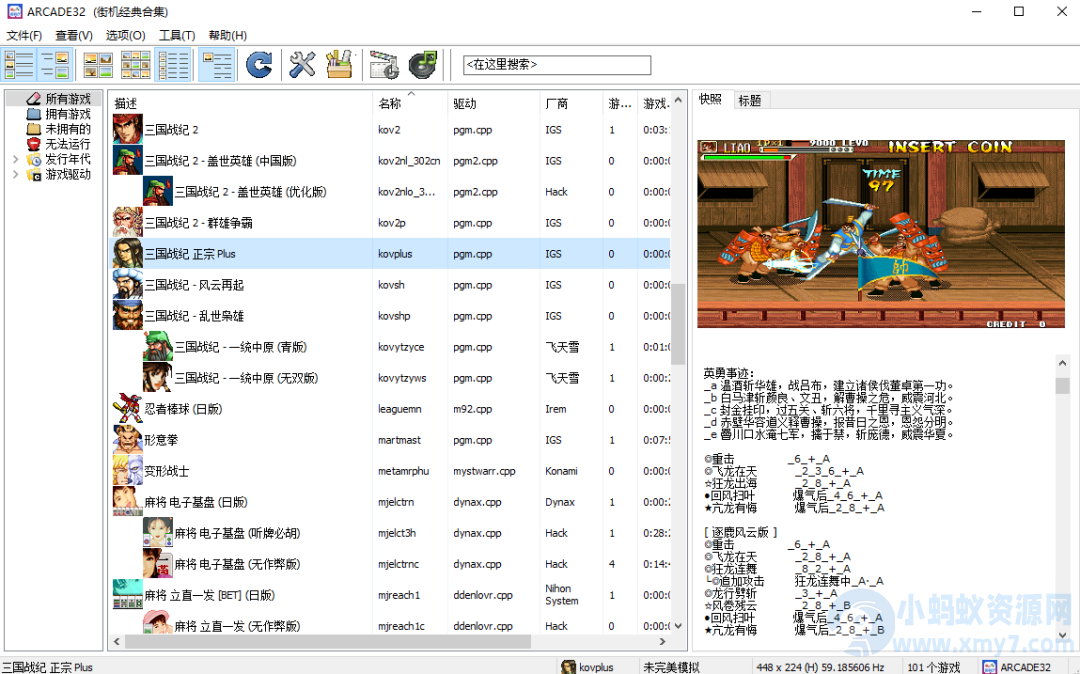The height and width of the screenshot is (674, 1080).
Task: Click the mystwarr.cpp driver cell
Action: pos(484,471)
